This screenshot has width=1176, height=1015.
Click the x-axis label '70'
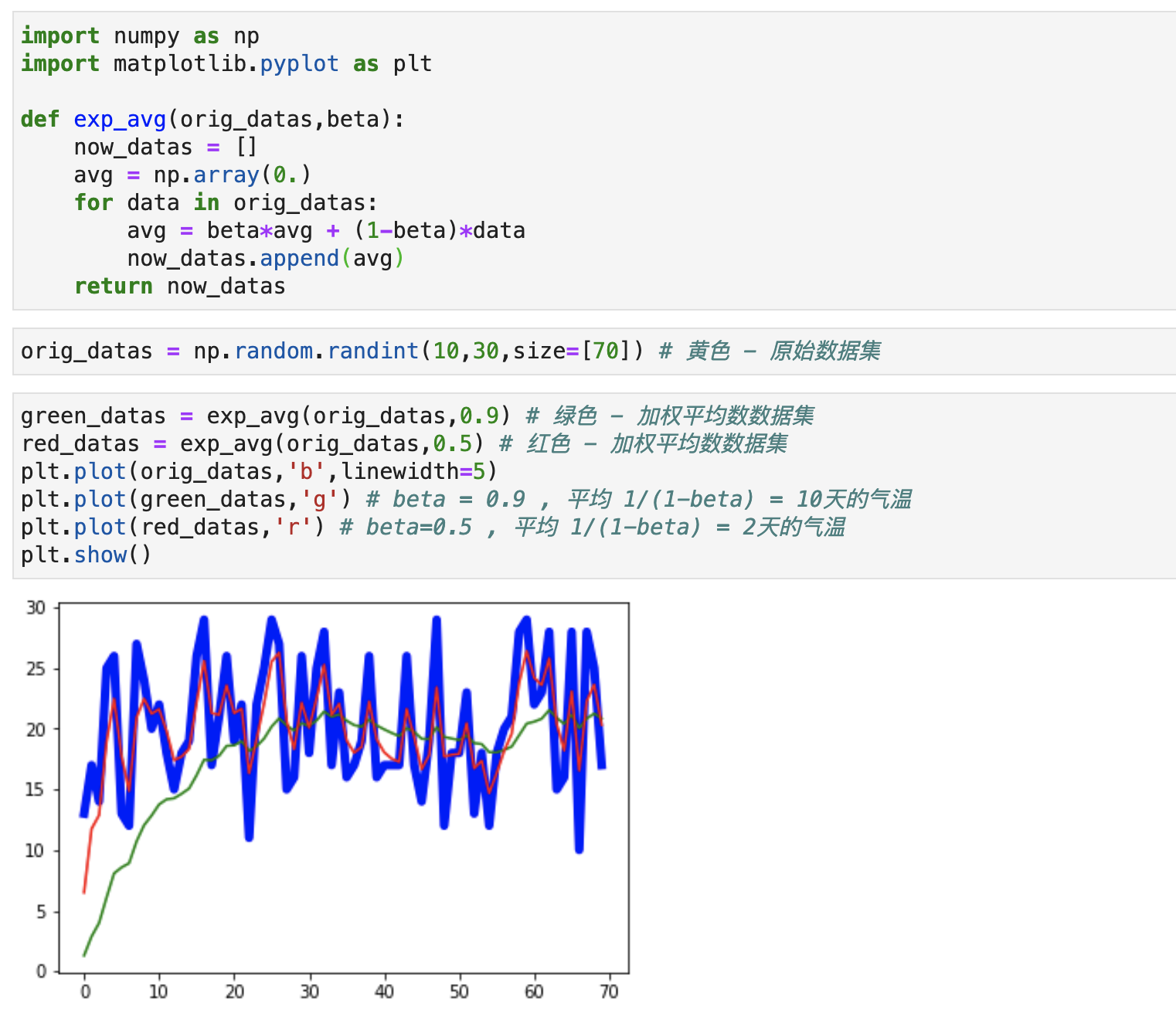coord(609,992)
